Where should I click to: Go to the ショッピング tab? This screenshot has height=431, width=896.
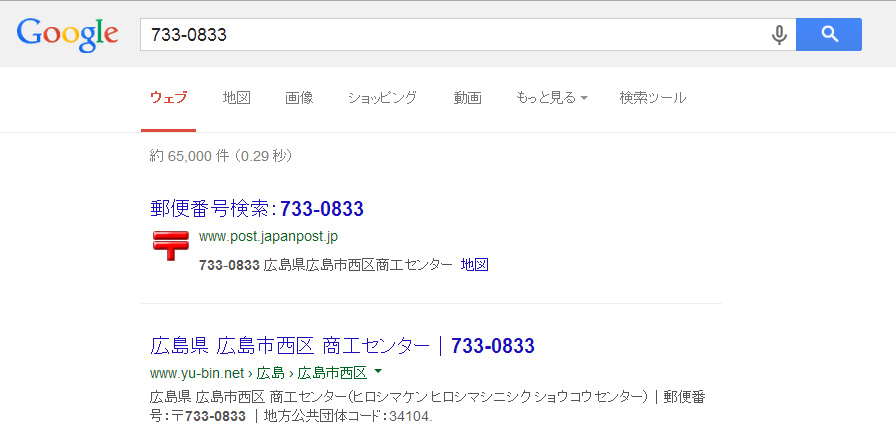tap(383, 98)
